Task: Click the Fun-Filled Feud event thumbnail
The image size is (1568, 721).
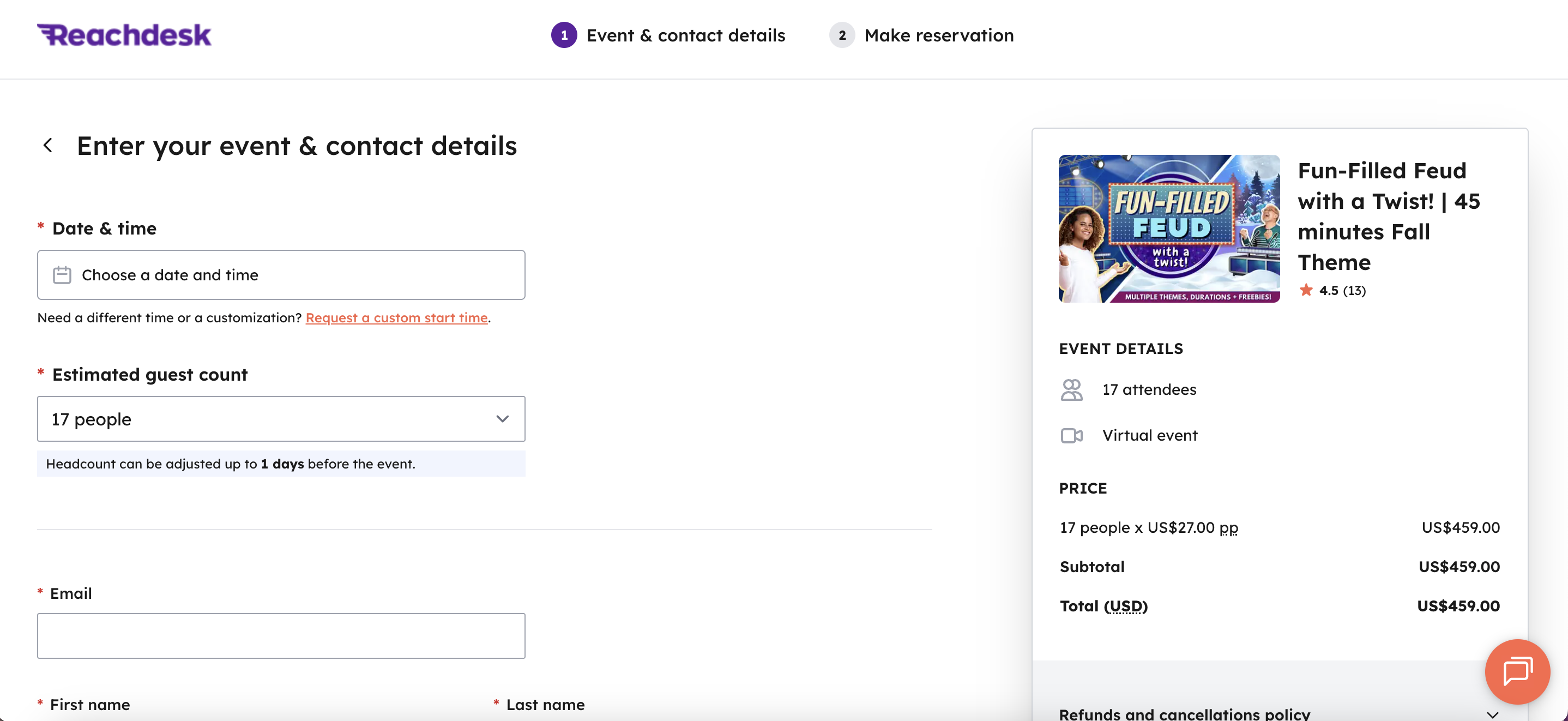Action: [x=1169, y=229]
